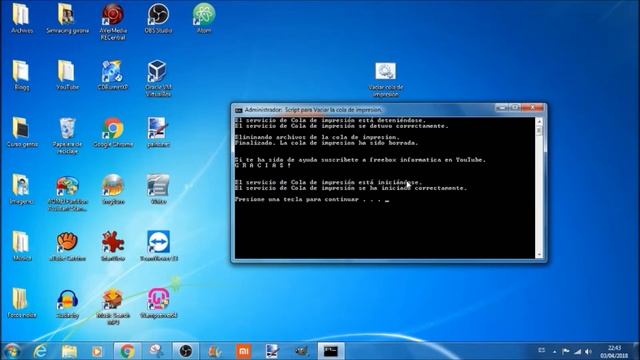The width and height of the screenshot is (640, 360).
Task: Launch CDBurnerXP desktop shortcut
Action: (113, 75)
